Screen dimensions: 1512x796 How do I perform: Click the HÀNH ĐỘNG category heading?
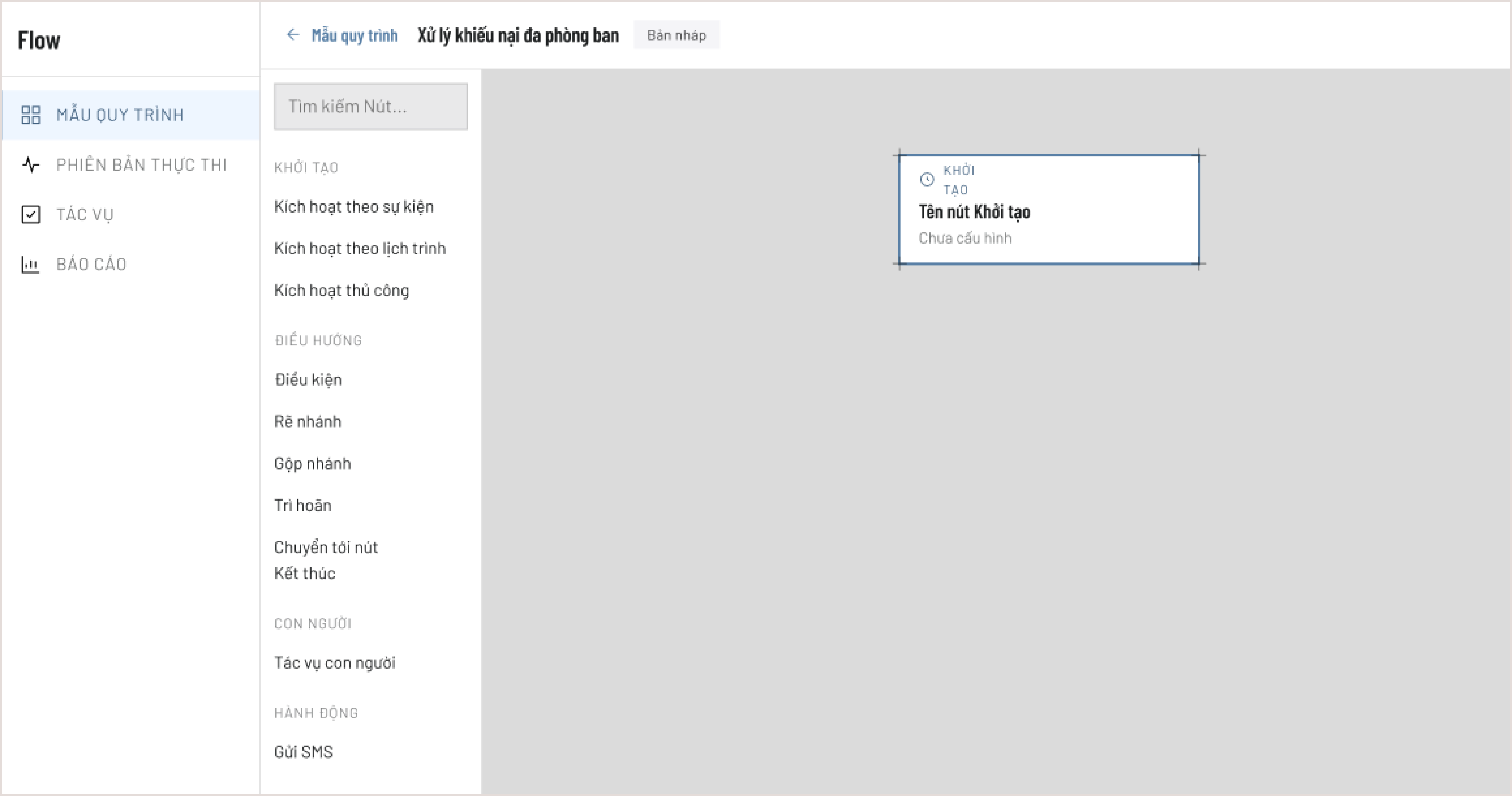pyautogui.click(x=316, y=713)
